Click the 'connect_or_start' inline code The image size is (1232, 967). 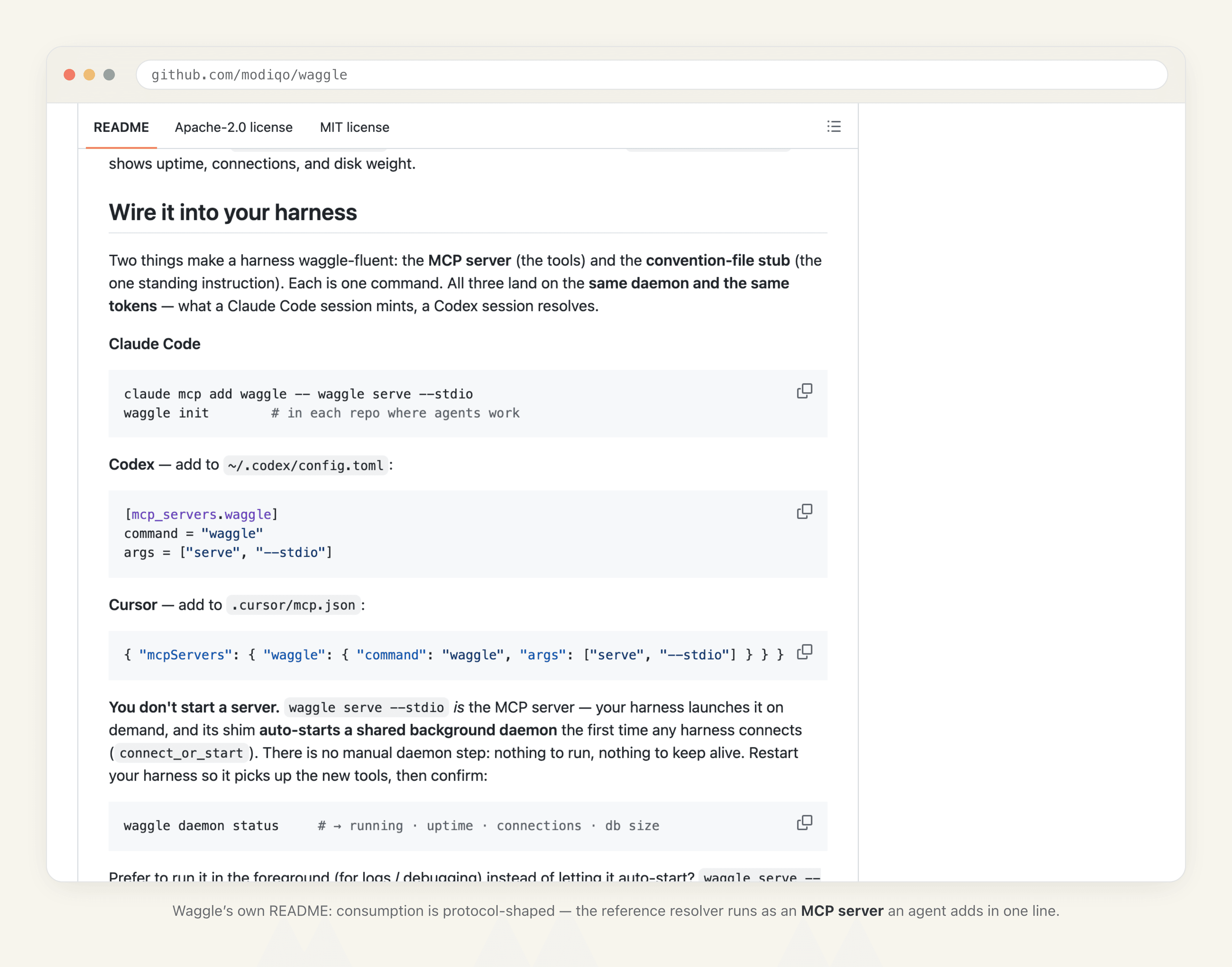coord(181,753)
